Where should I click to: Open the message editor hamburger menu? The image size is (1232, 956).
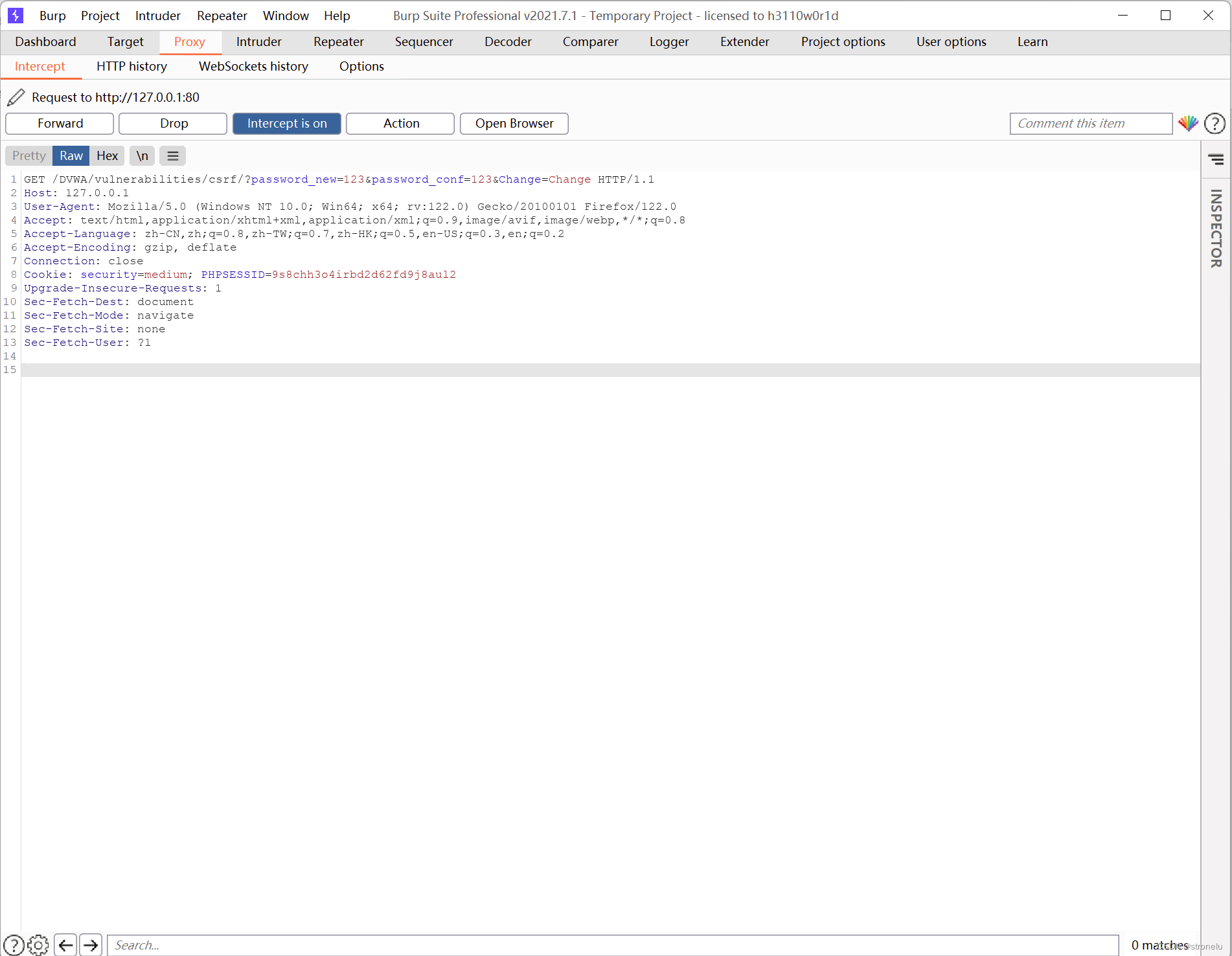173,155
